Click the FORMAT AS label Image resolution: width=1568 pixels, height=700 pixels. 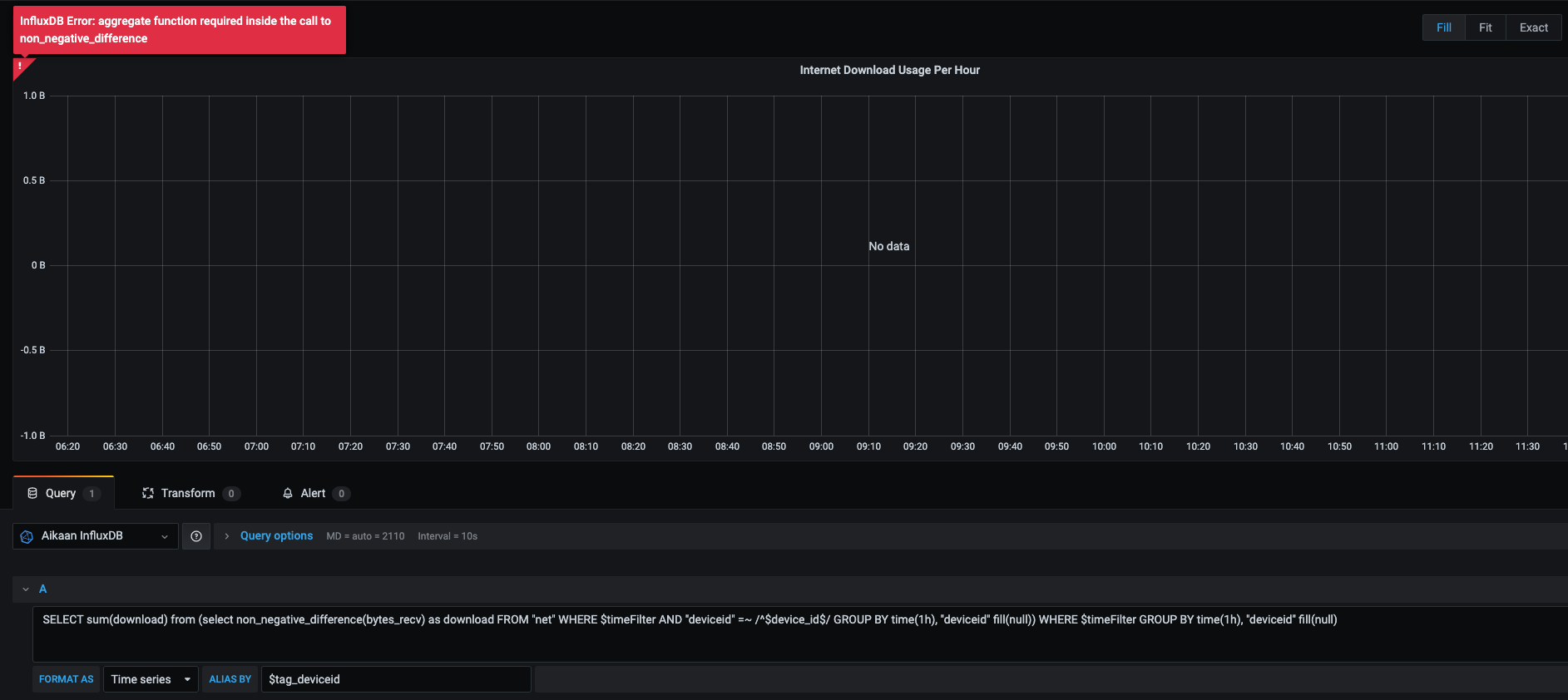66,679
